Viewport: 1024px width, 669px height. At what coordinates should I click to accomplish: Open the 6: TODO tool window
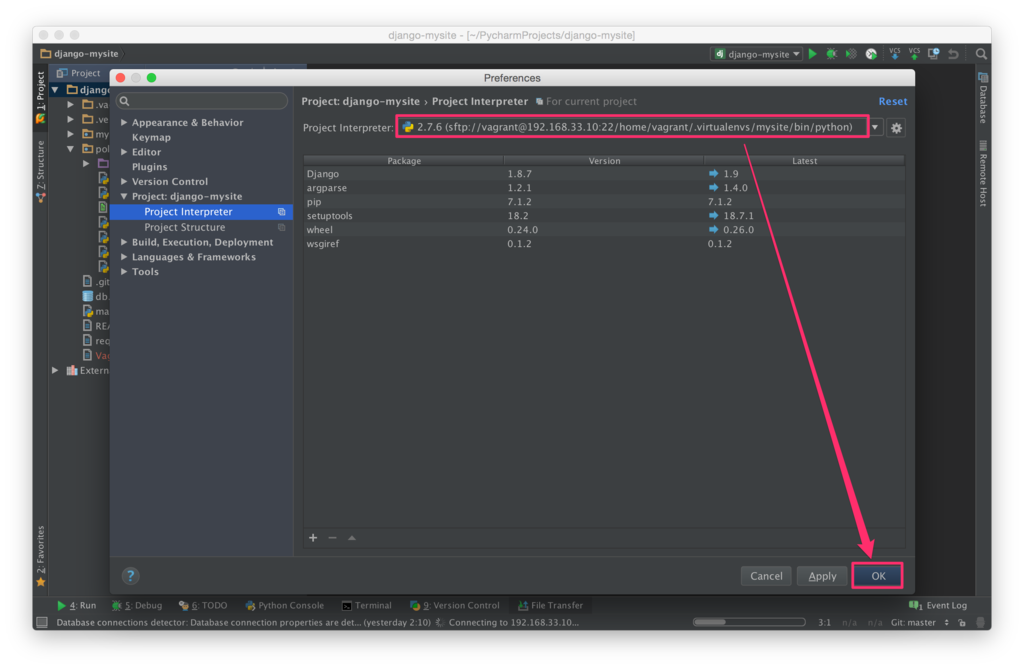[203, 606]
